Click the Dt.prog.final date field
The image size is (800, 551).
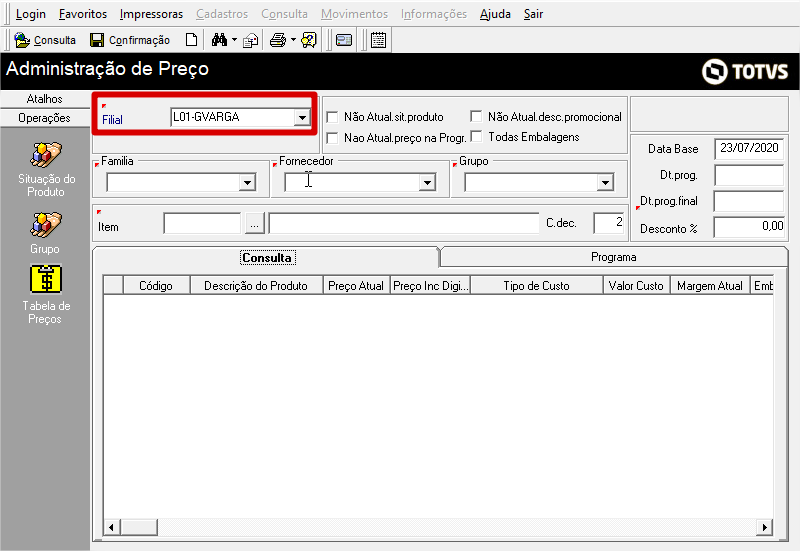[749, 201]
